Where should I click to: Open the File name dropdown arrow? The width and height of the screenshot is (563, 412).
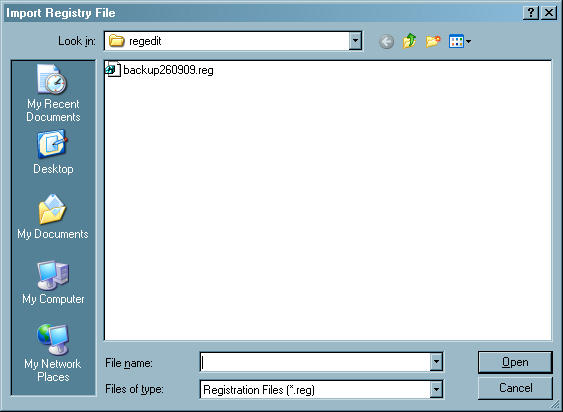(436, 362)
